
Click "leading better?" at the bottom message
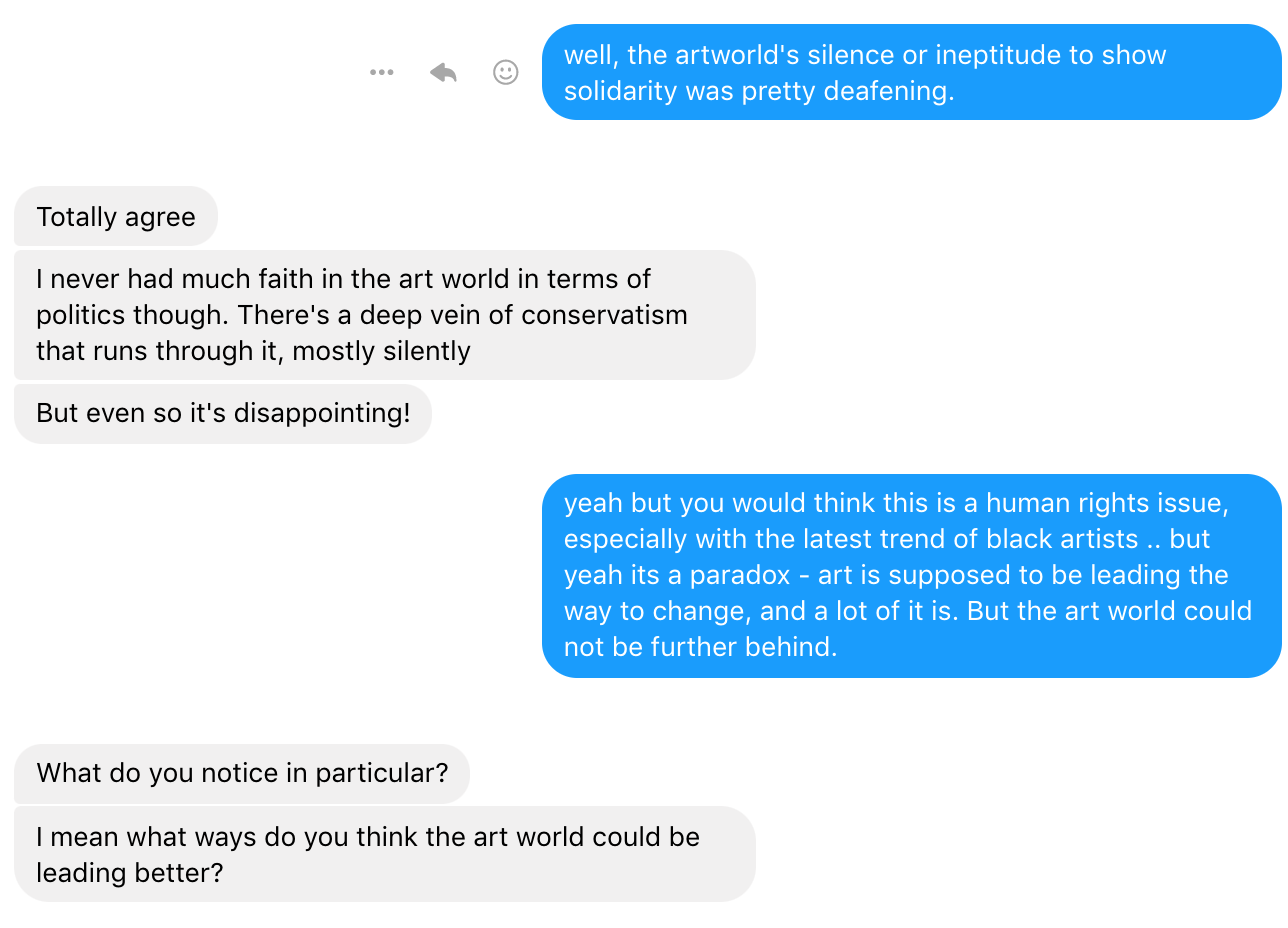point(130,873)
